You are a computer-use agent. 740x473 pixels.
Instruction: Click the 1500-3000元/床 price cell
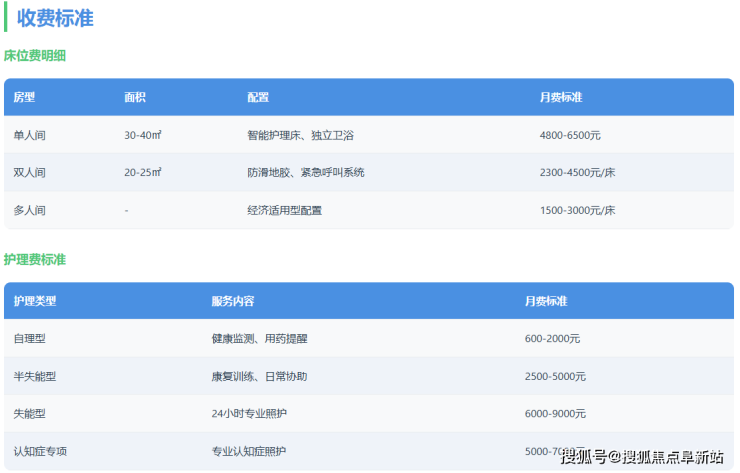click(x=576, y=210)
